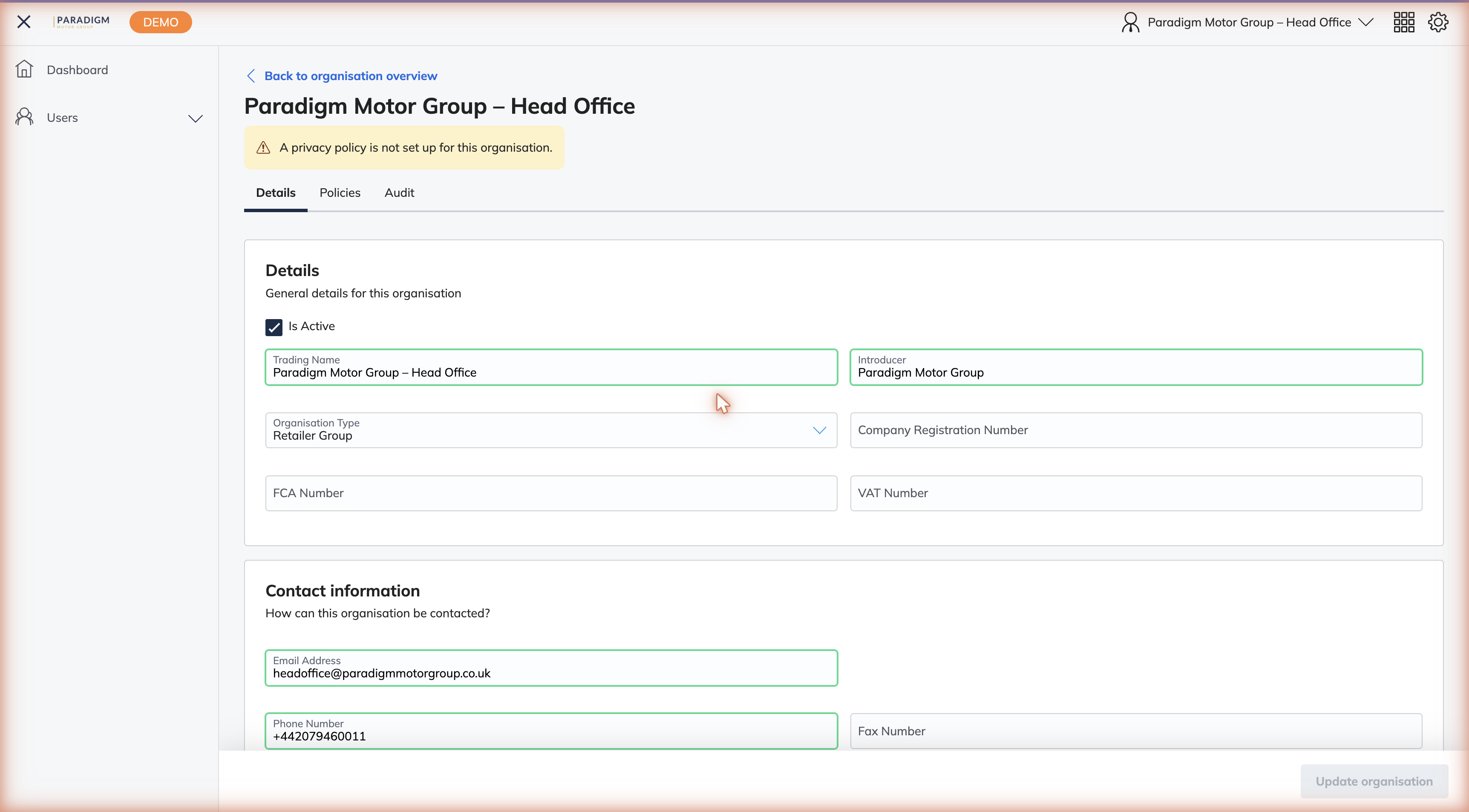Focus the VAT Number field

pos(1136,493)
